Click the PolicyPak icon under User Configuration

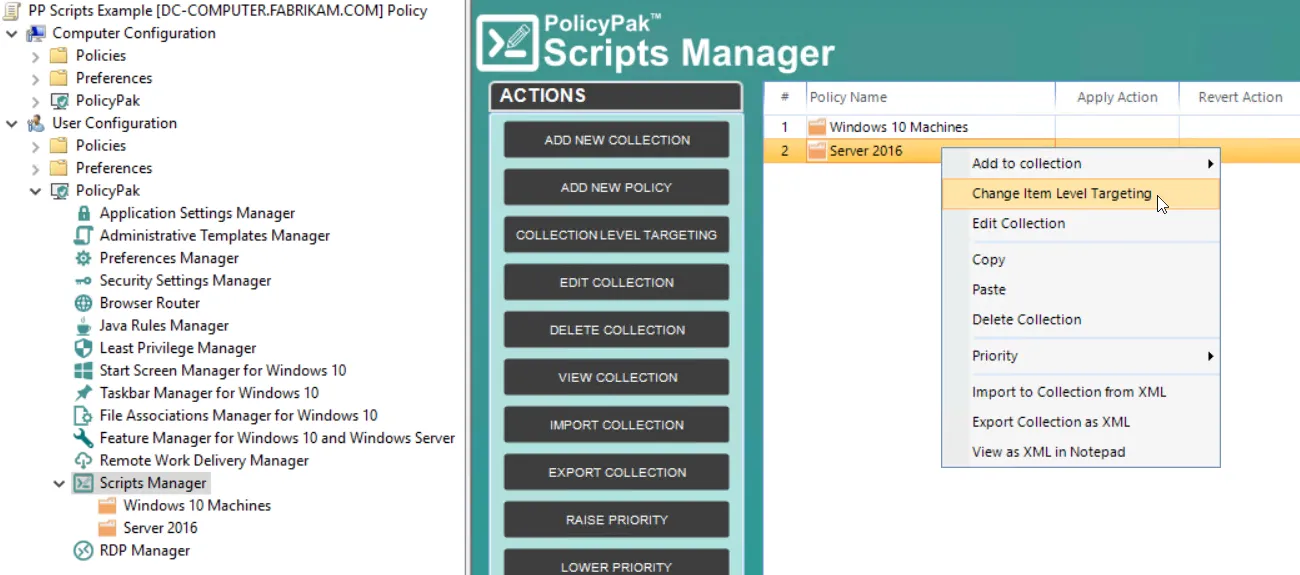(x=59, y=191)
